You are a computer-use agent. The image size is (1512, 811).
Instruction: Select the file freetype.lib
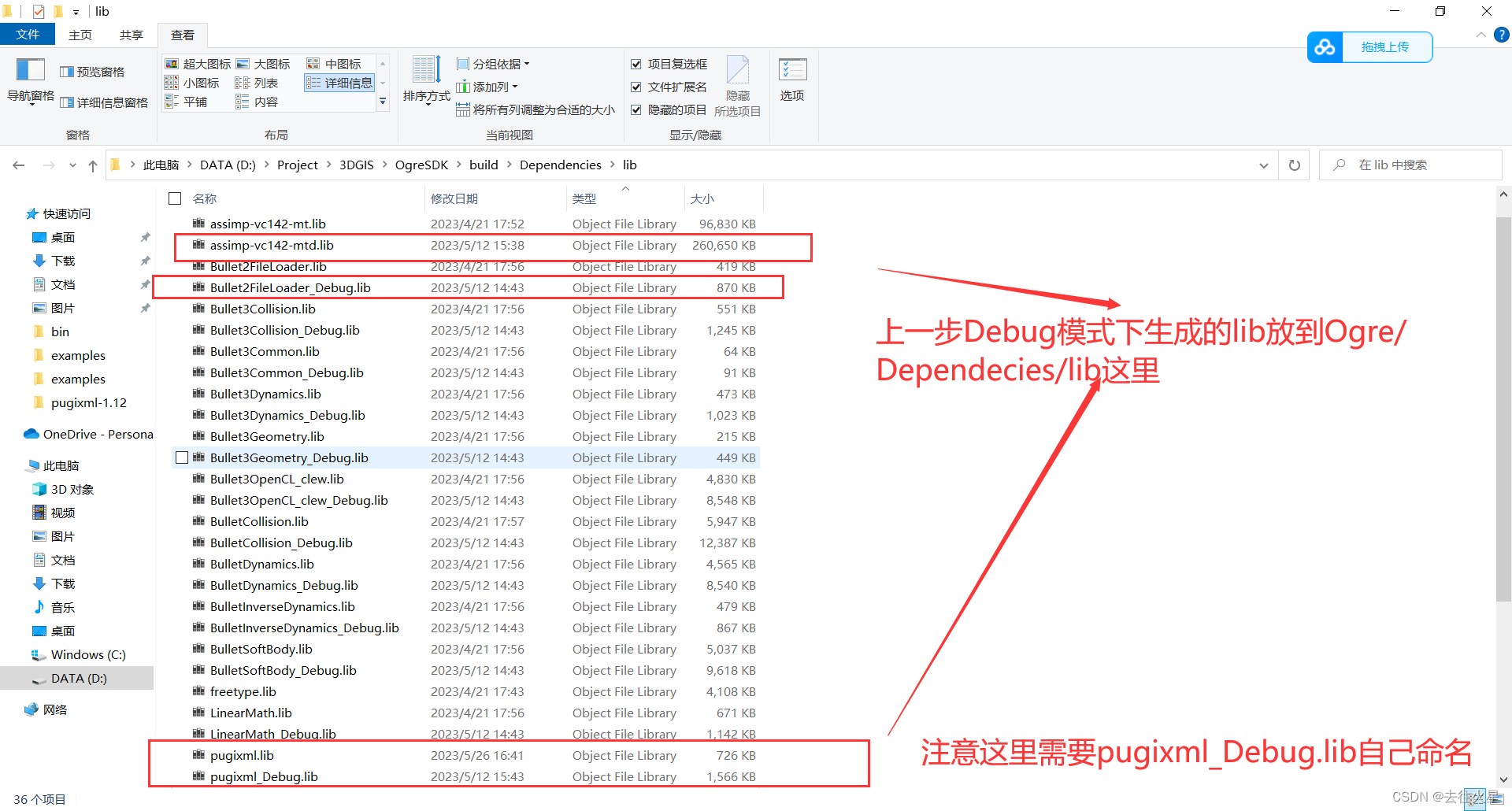(243, 691)
